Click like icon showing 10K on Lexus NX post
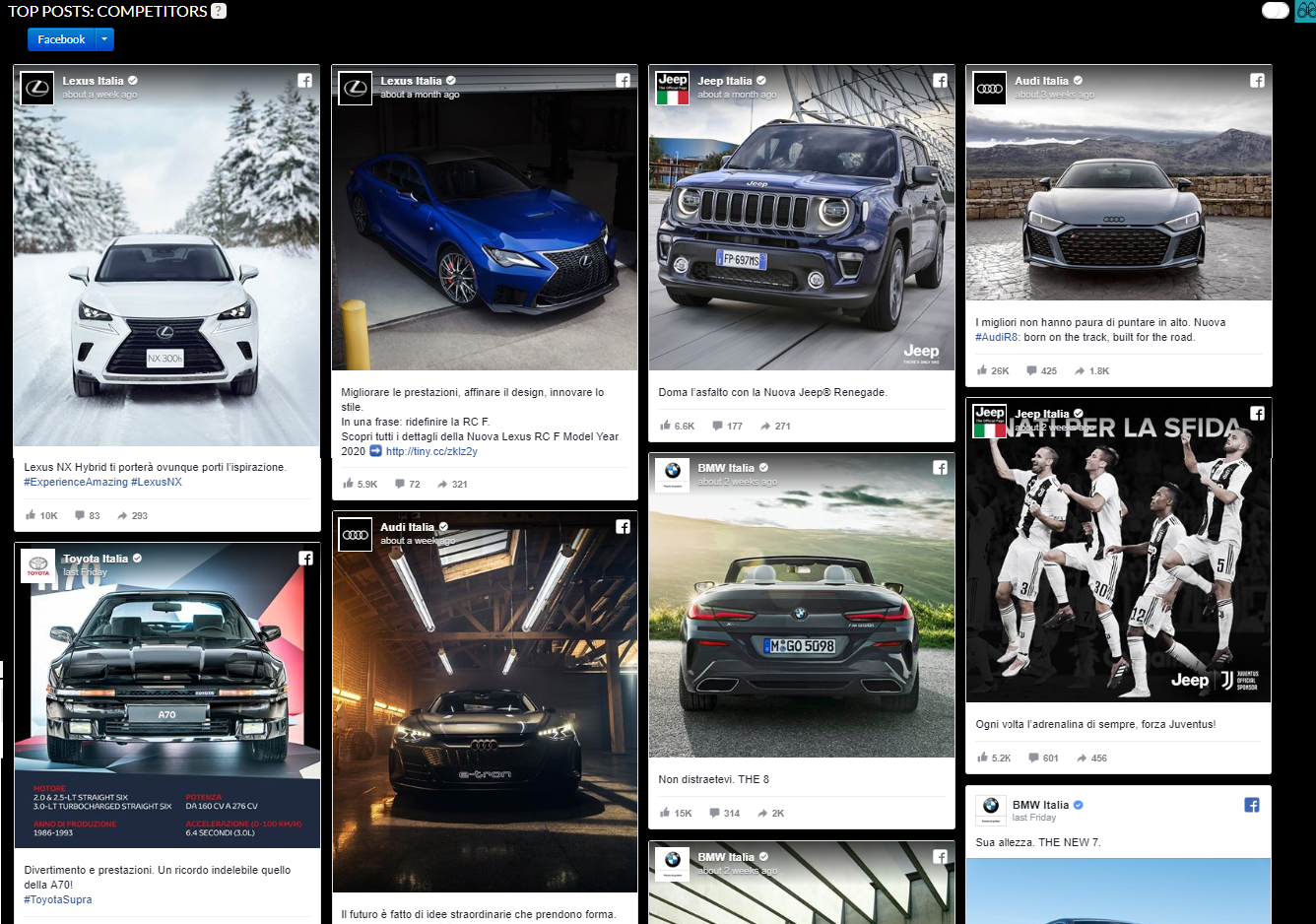 [31, 514]
